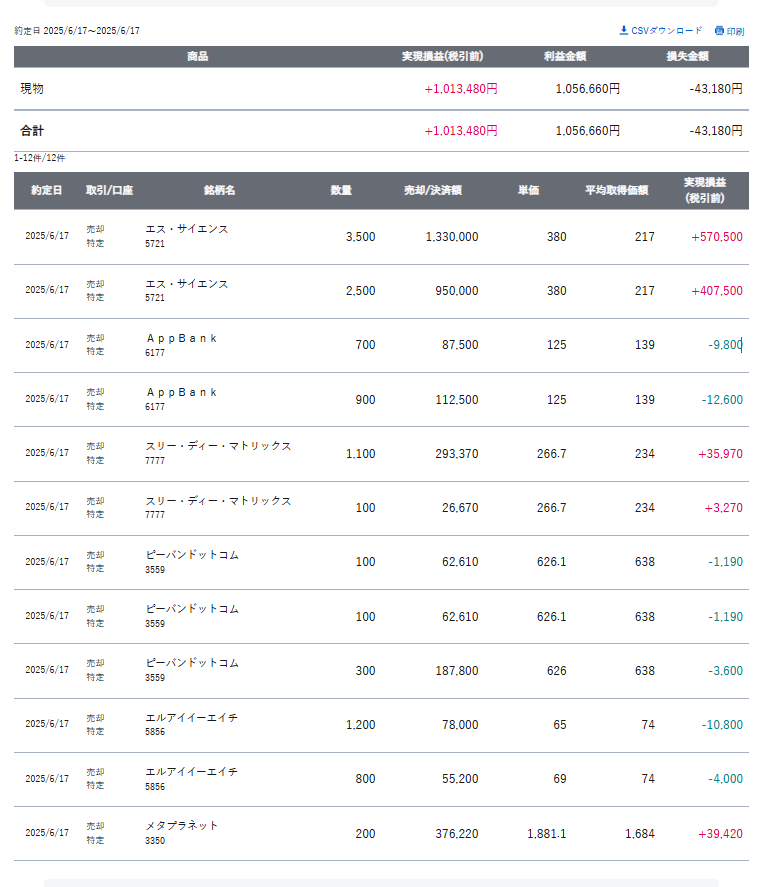The width and height of the screenshot is (768, 887).
Task: Select the 銘柄名 column header
Action: (219, 191)
